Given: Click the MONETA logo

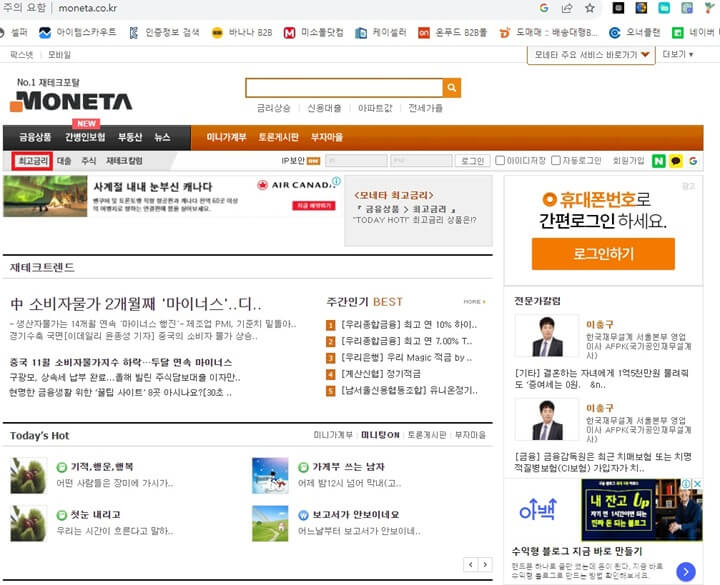Looking at the screenshot, I should click(71, 101).
